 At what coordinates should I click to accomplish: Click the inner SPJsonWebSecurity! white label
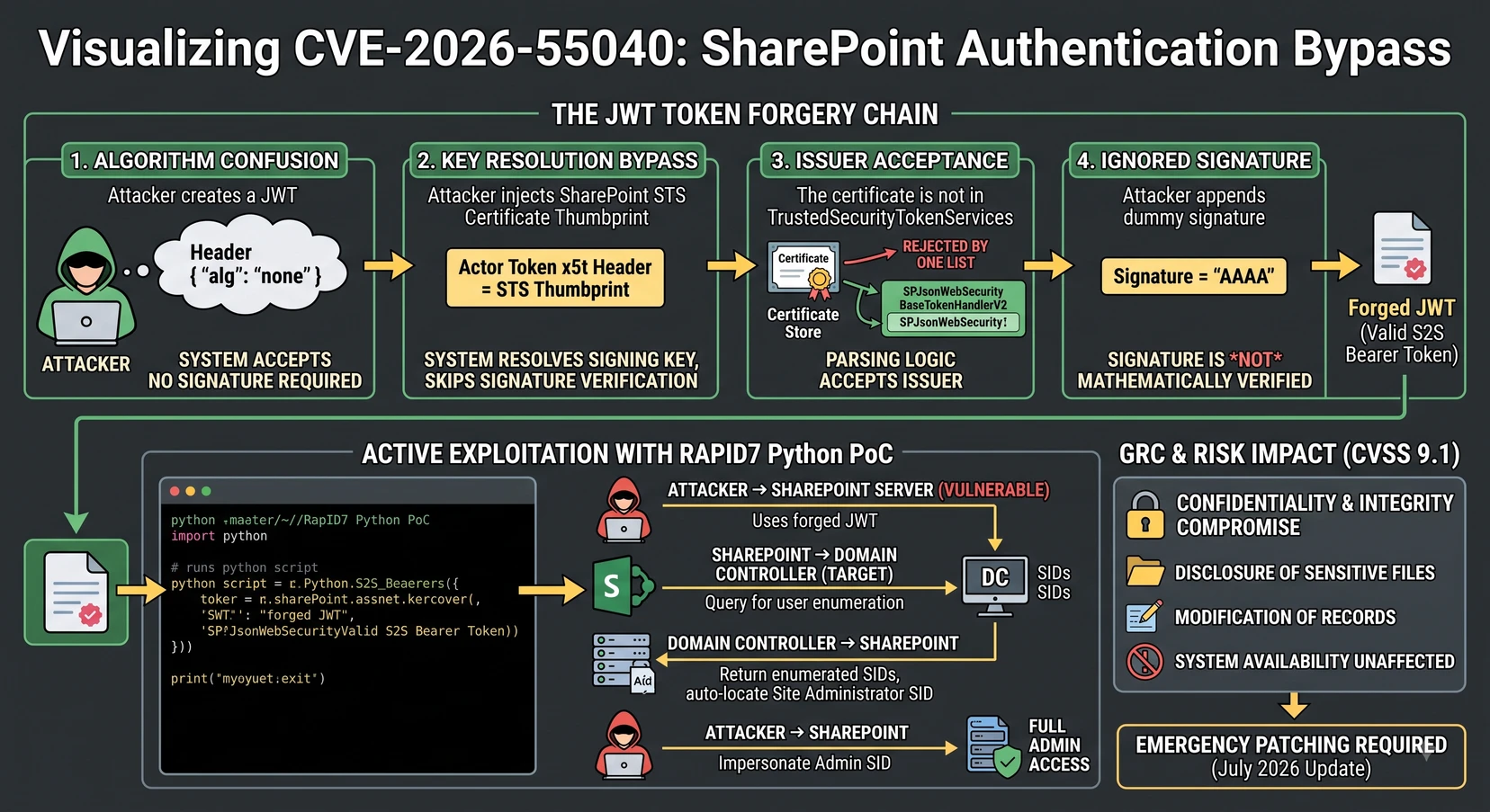[x=953, y=322]
